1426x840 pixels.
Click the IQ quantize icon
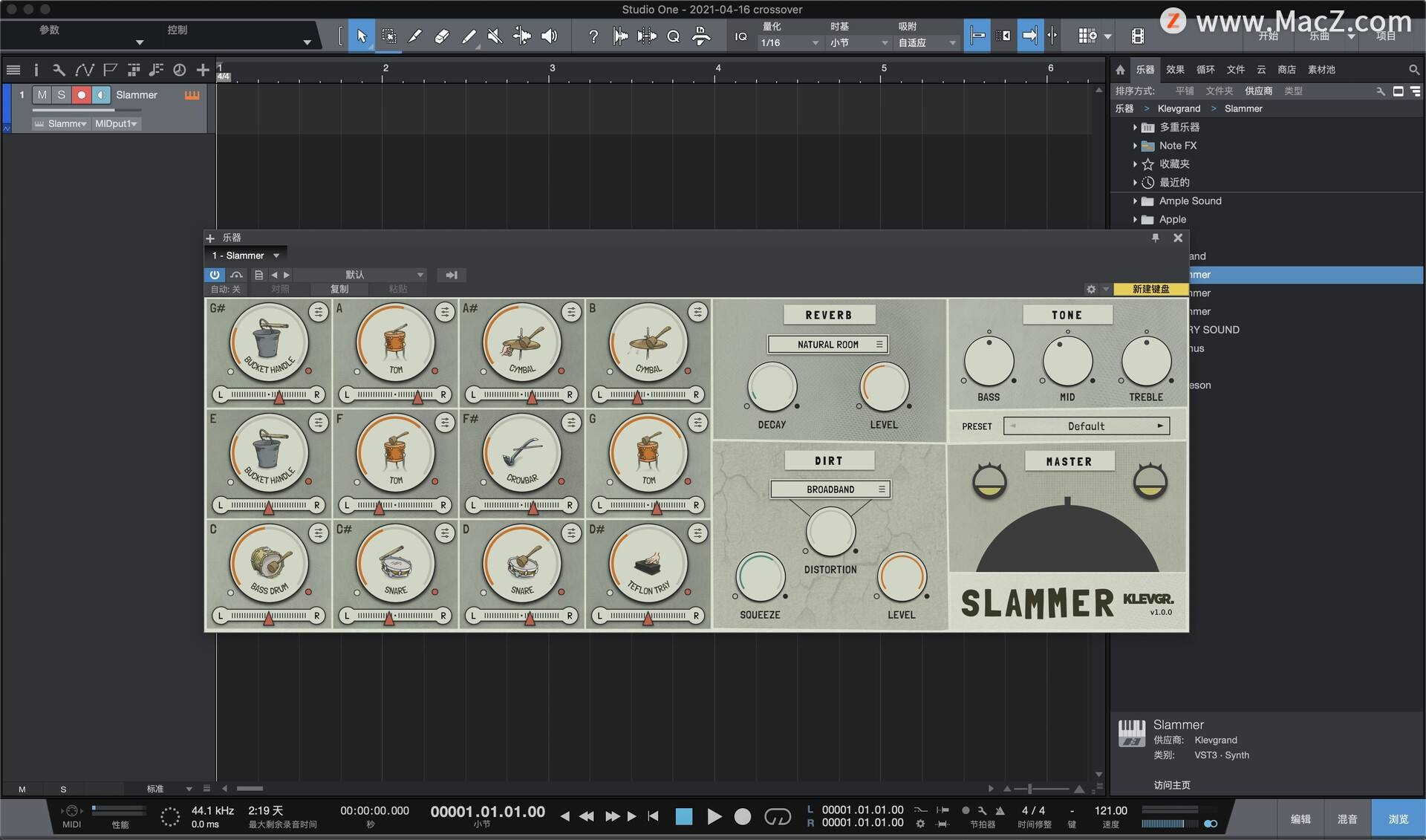740,36
